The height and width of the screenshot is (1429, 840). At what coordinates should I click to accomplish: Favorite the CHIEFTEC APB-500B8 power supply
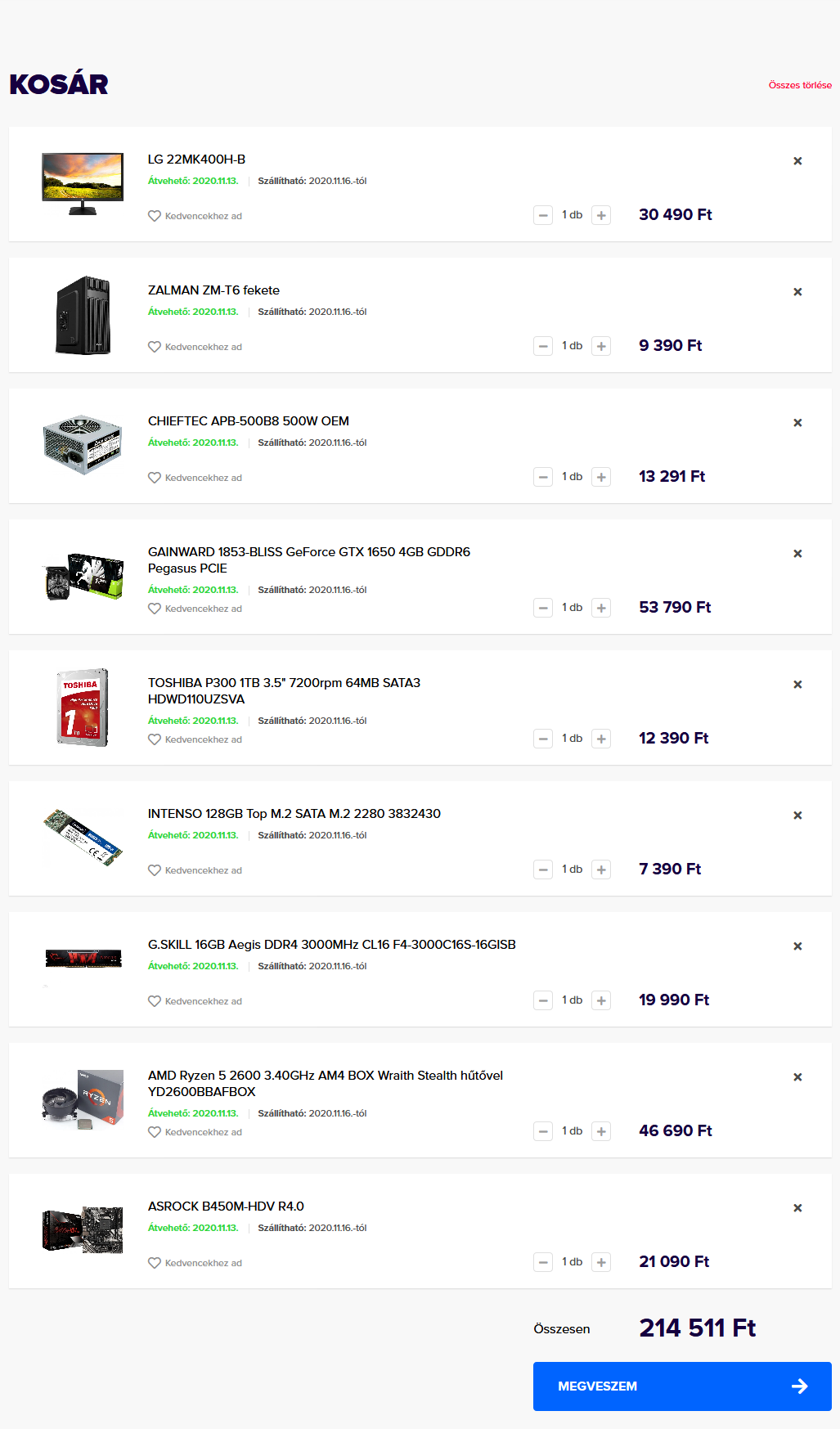[x=155, y=478]
